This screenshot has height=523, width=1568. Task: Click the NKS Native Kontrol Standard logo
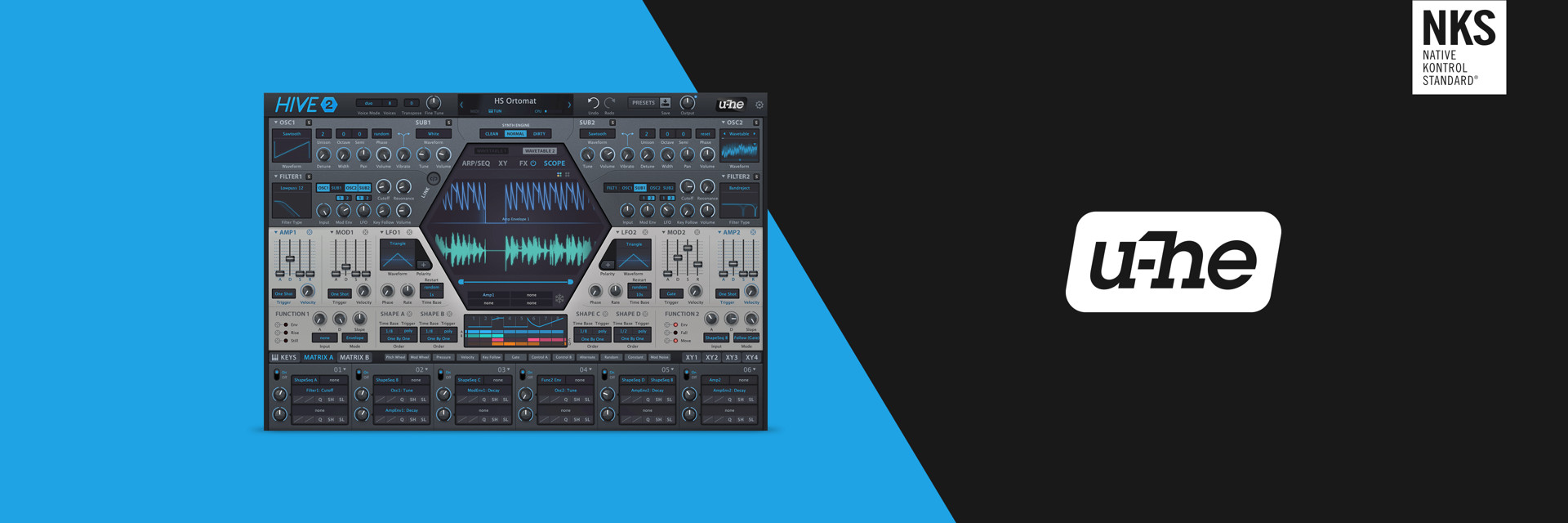click(x=1459, y=47)
